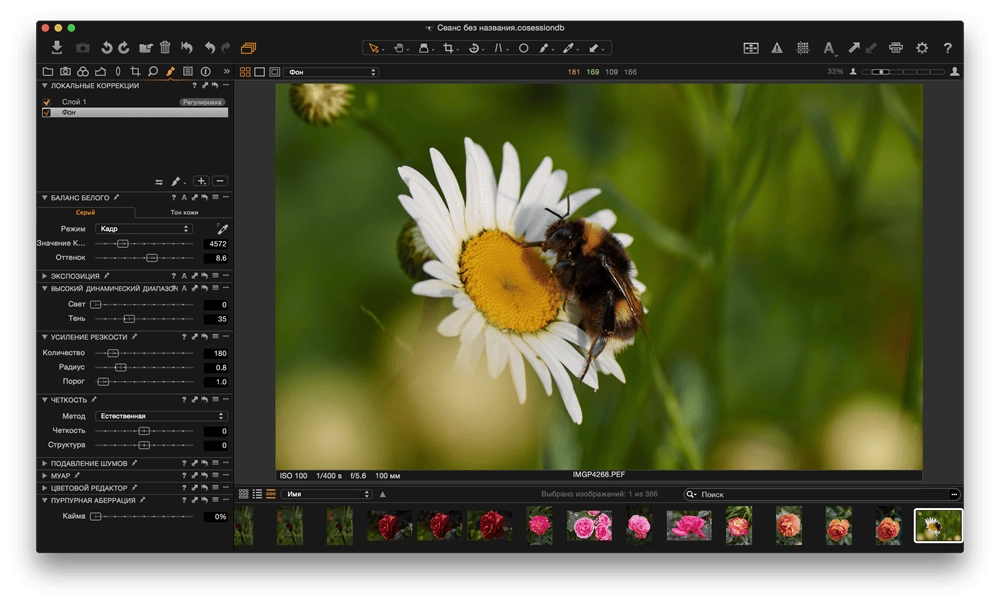Viewport: 1000px width, 604px height.
Task: Click the trash can delete icon
Action: click(165, 47)
